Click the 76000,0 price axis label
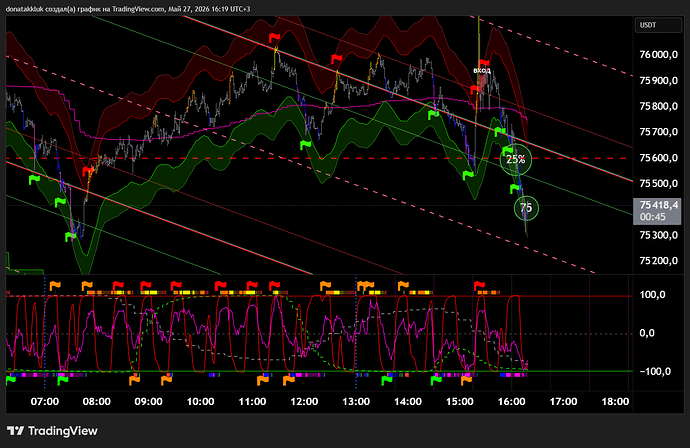 (658, 55)
